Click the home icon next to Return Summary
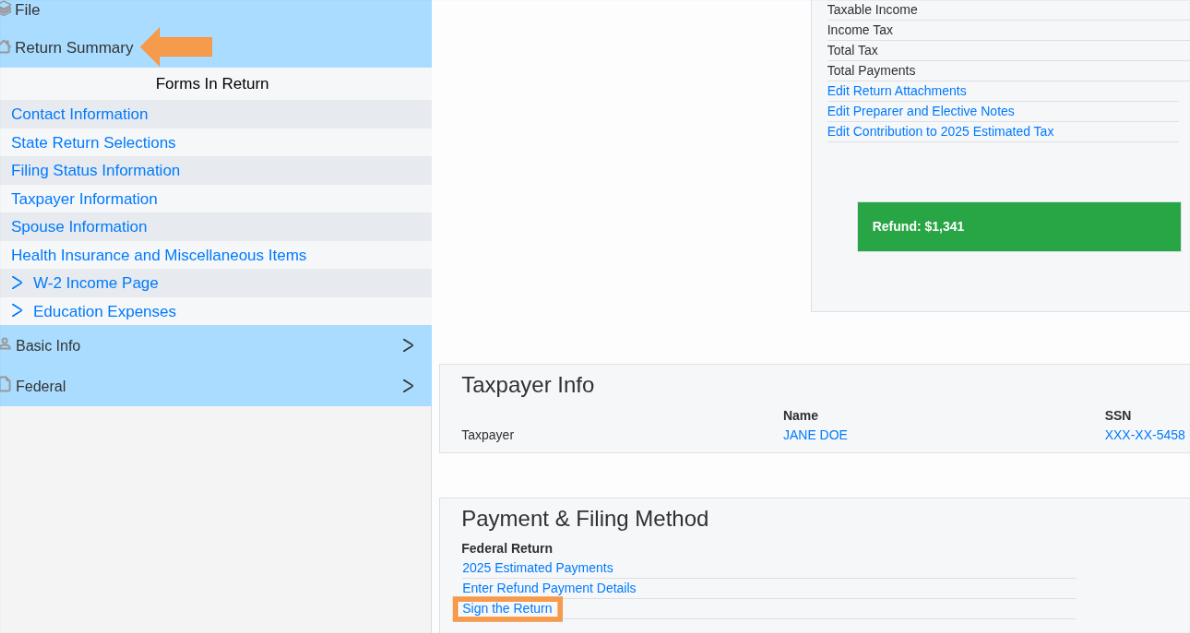Image resolution: width=1190 pixels, height=633 pixels. coord(5,46)
